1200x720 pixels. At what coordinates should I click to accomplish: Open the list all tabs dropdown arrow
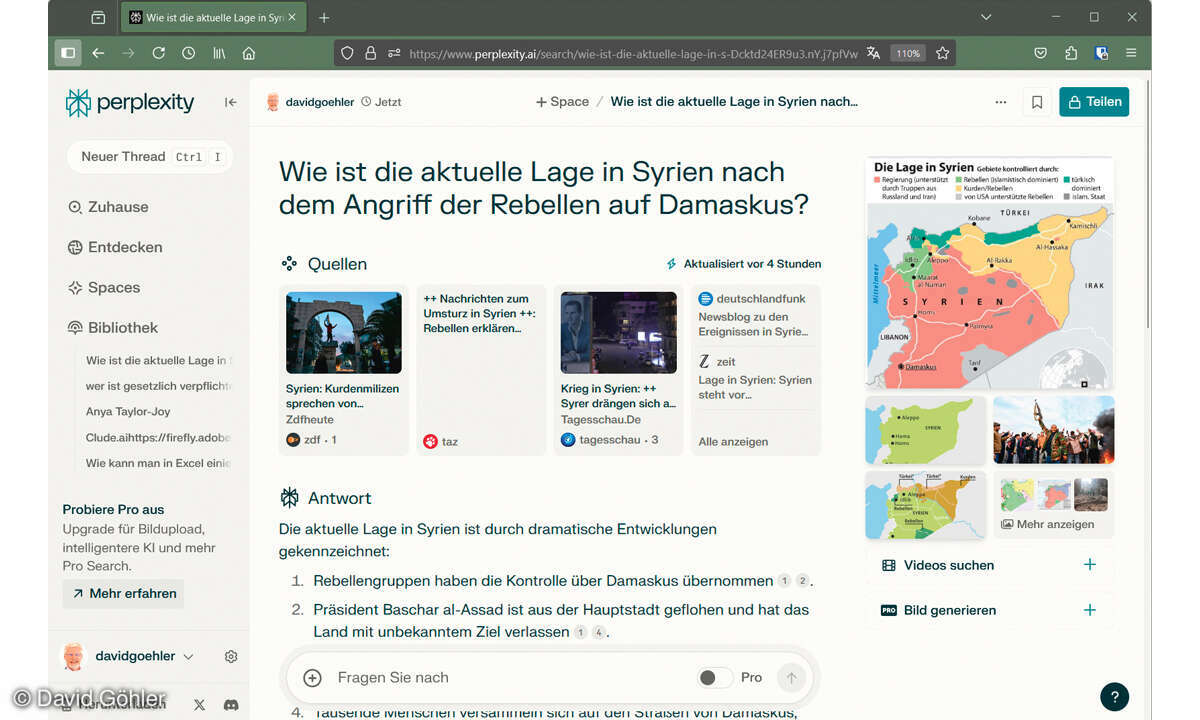coord(986,17)
